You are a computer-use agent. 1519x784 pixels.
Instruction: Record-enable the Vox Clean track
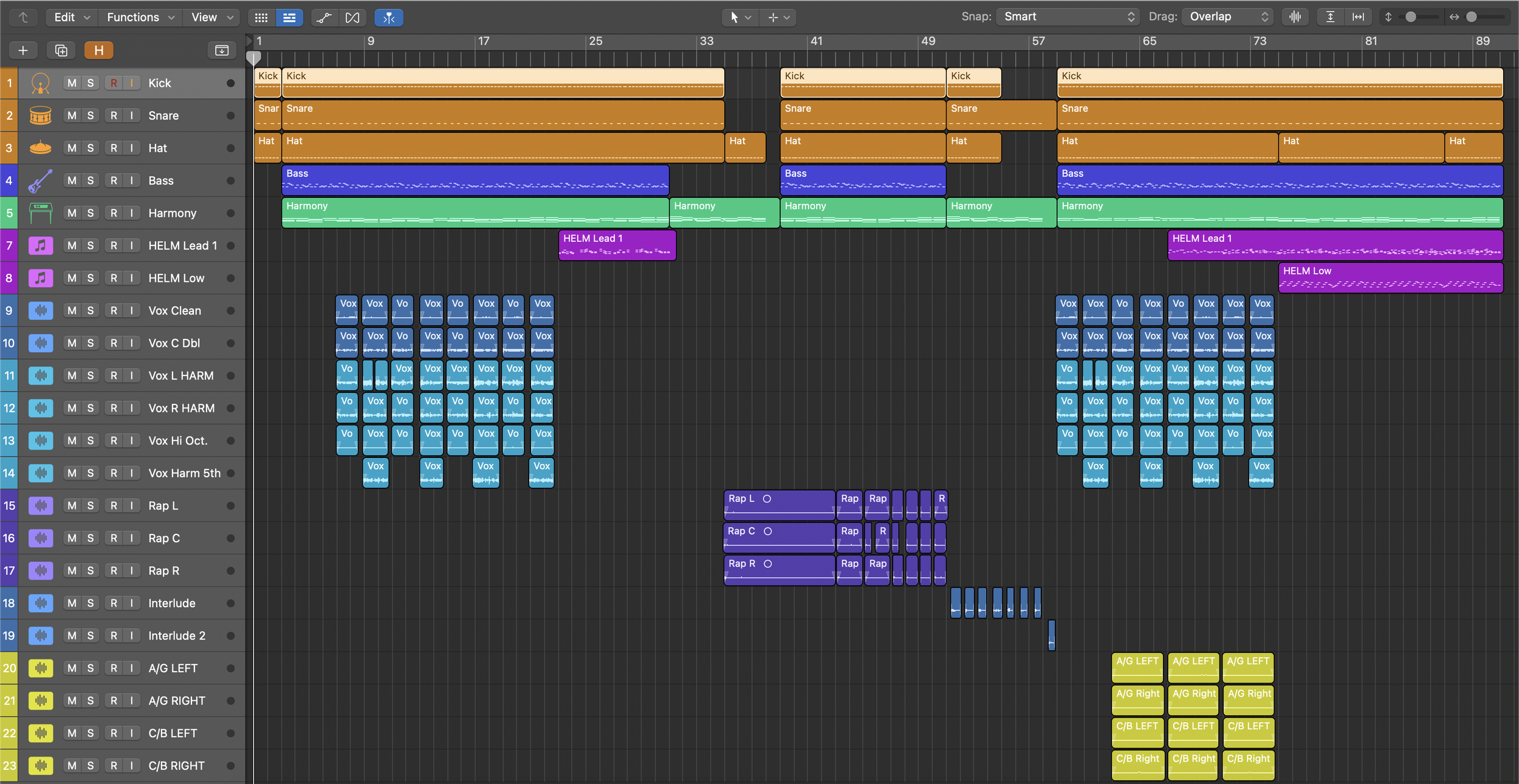(114, 310)
